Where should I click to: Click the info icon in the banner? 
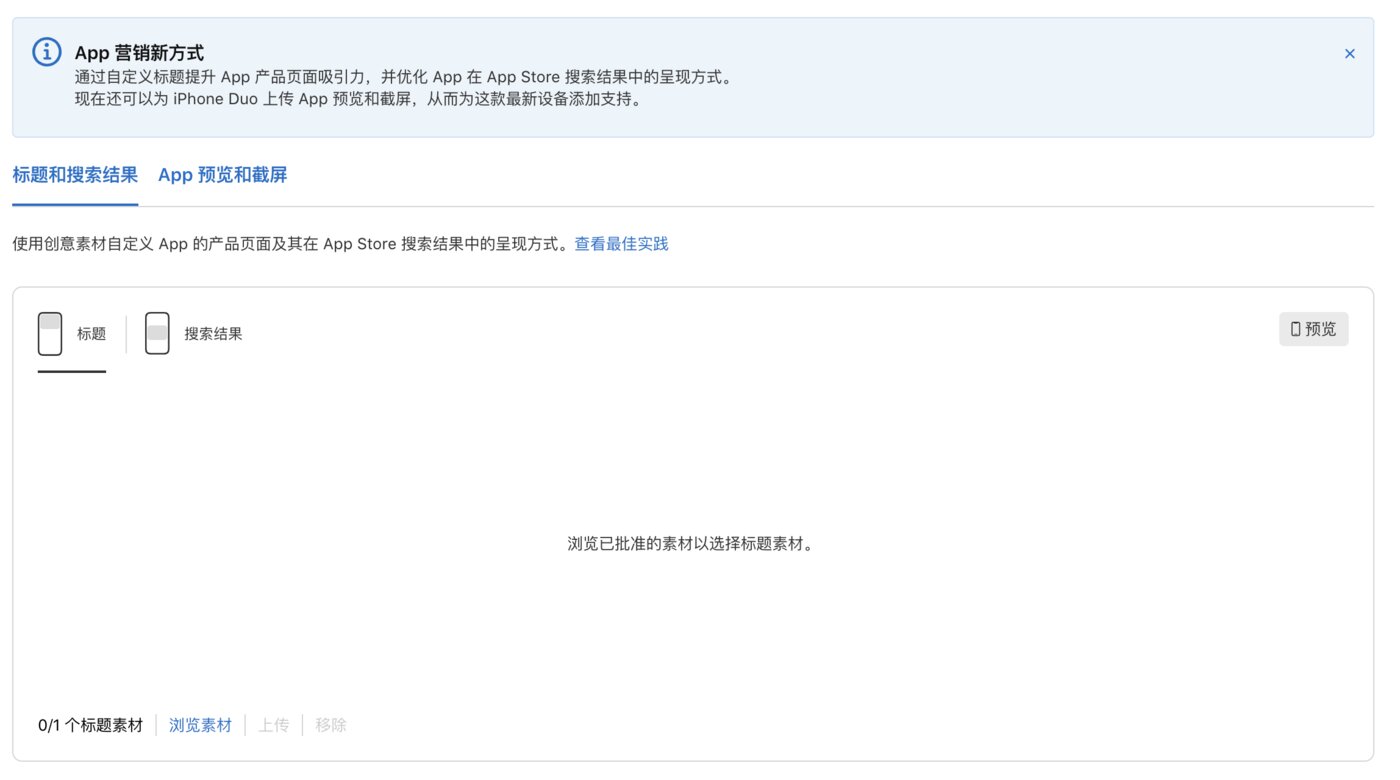coord(47,52)
